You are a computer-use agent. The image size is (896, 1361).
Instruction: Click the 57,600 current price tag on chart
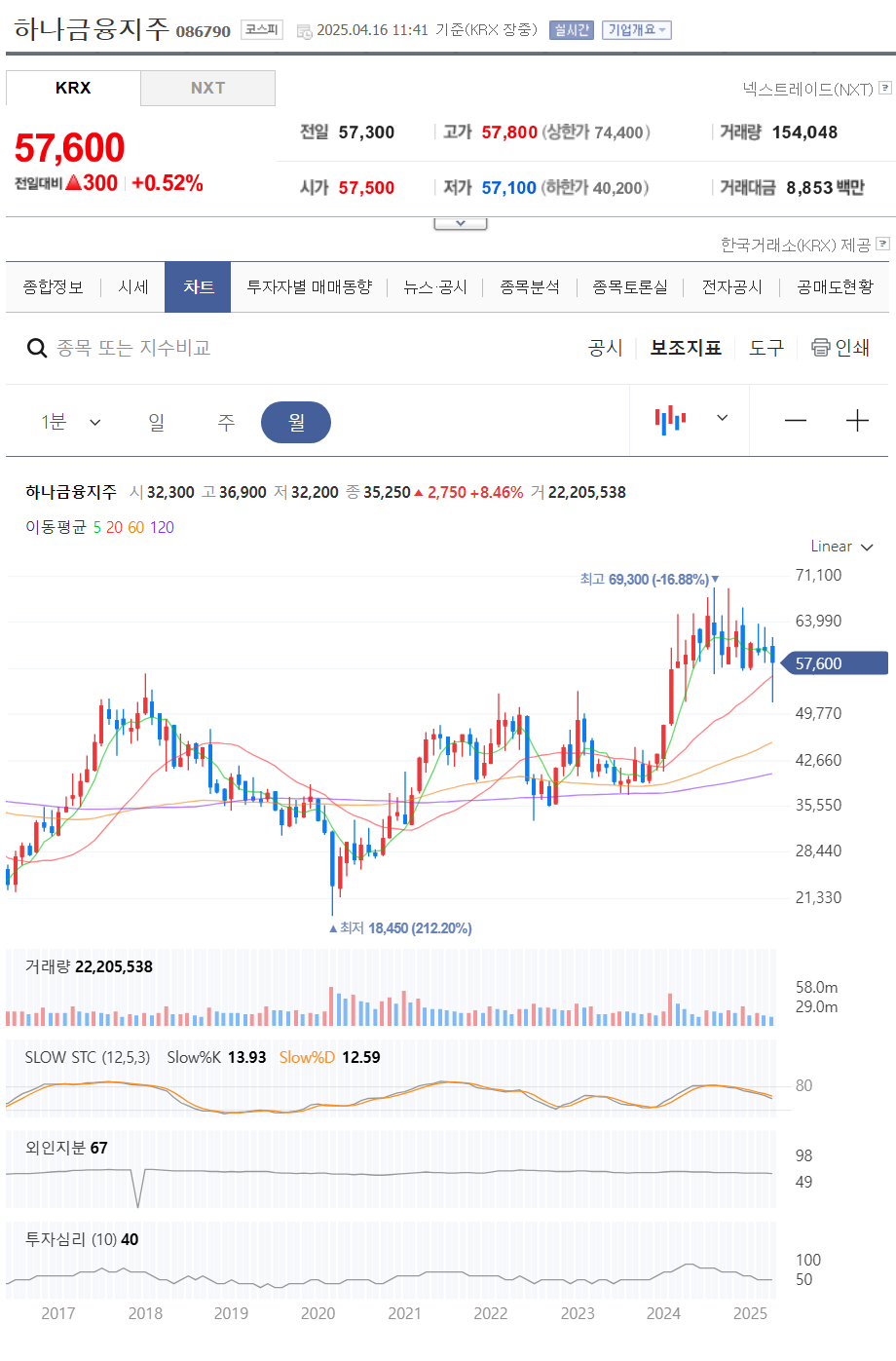pos(836,663)
